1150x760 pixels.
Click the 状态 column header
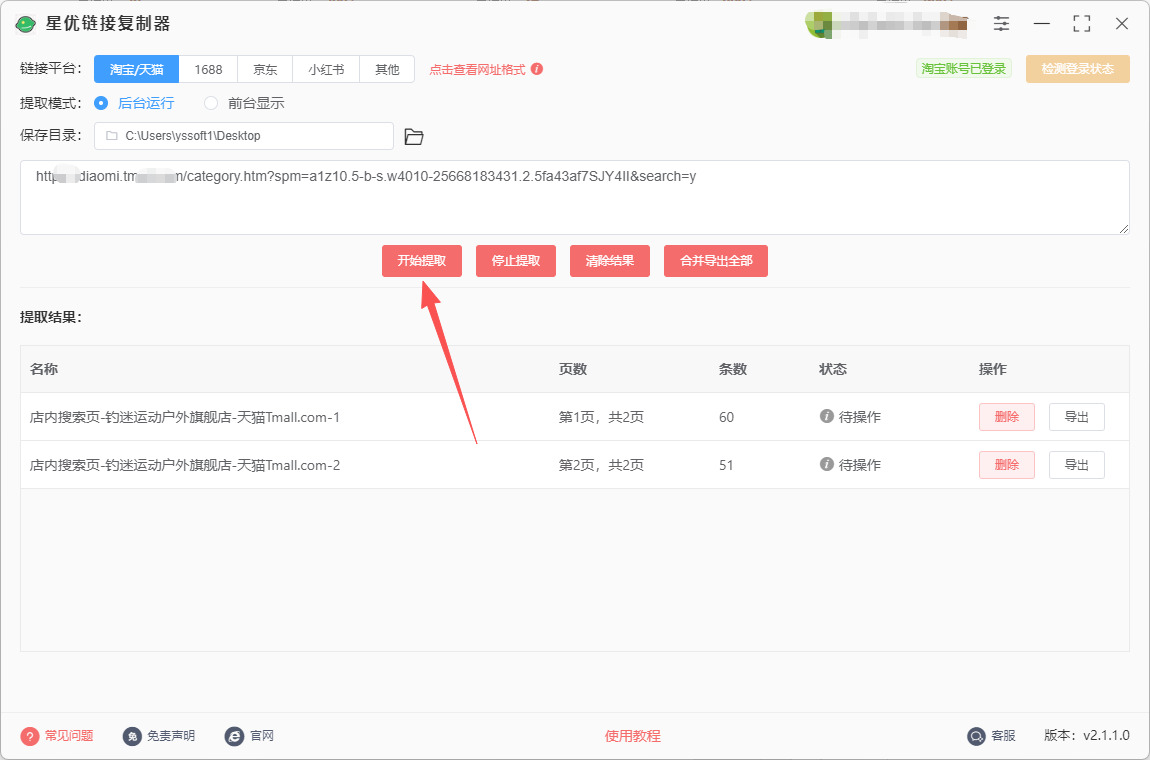833,369
